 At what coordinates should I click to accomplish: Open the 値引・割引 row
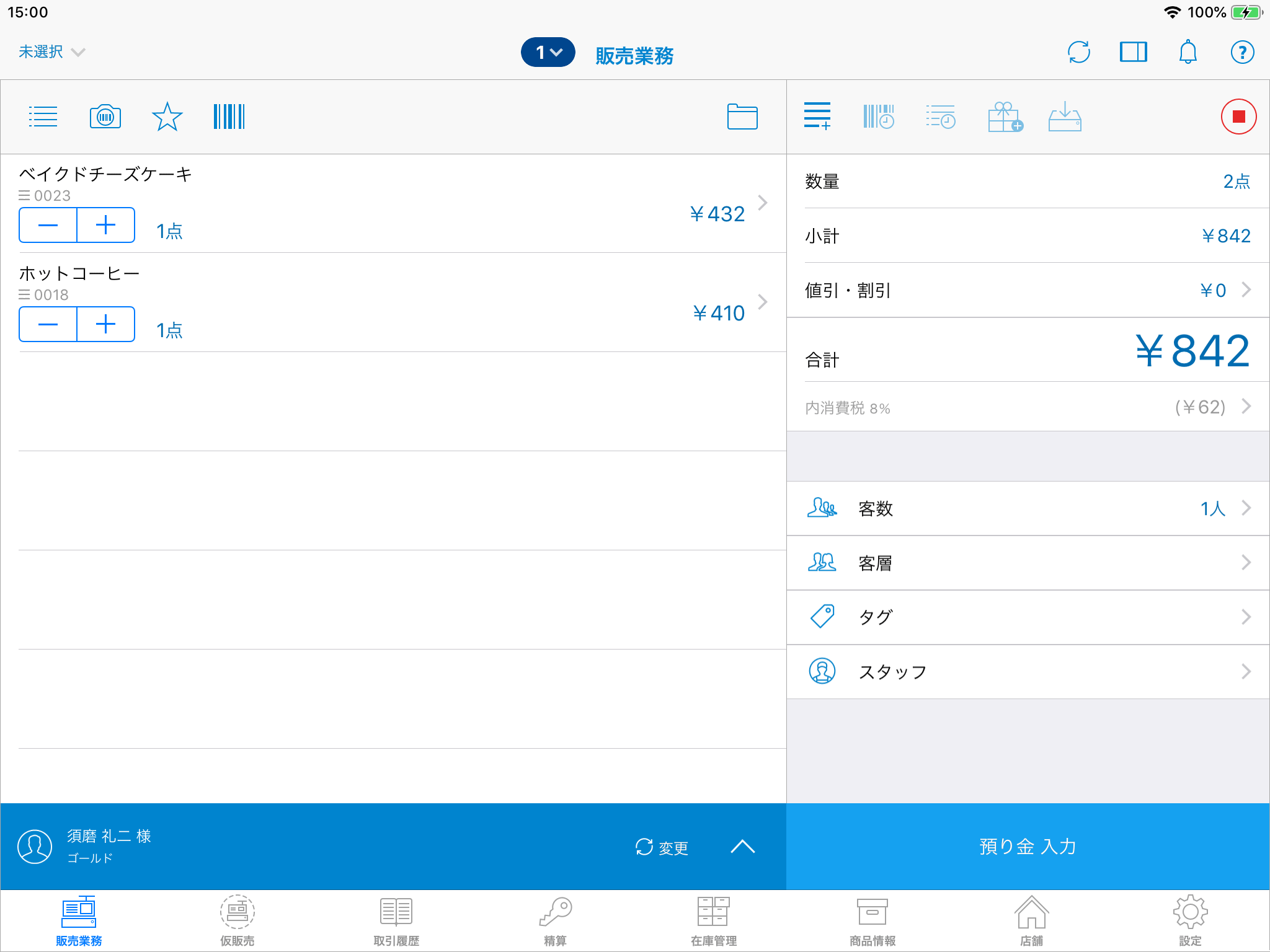click(x=1028, y=290)
